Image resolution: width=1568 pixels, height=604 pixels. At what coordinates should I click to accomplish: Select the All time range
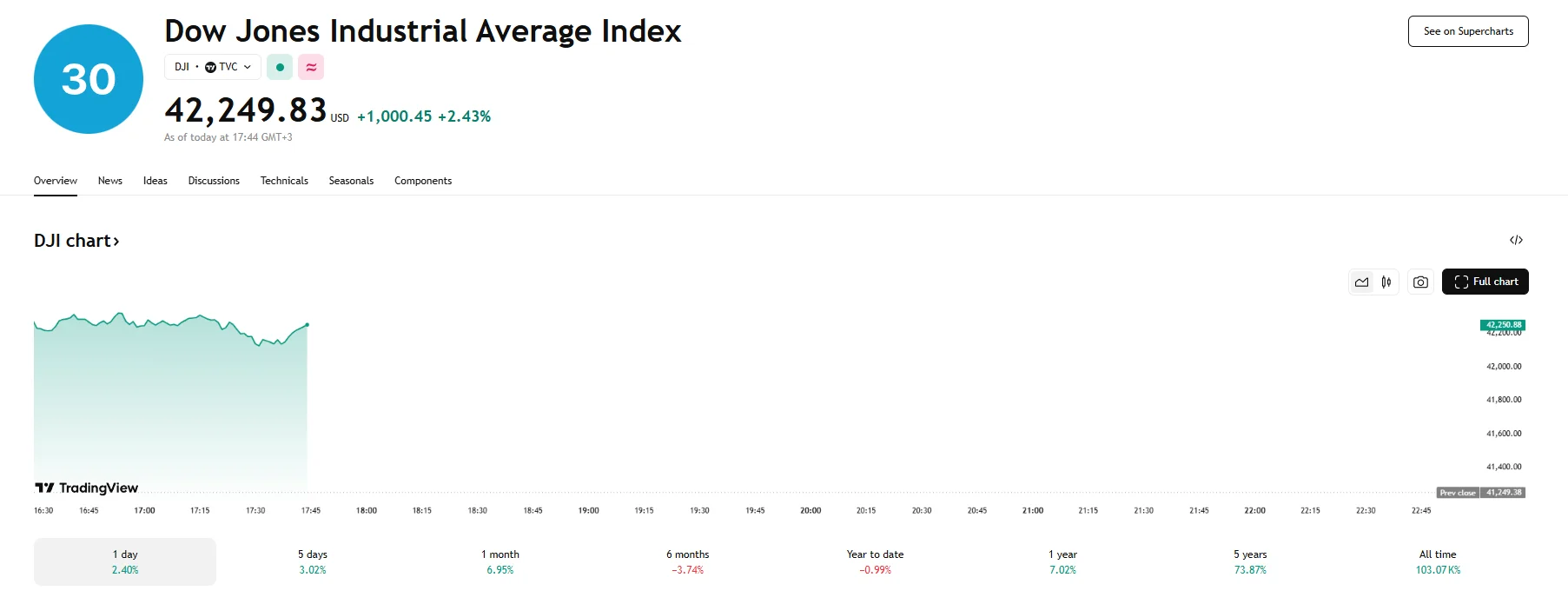[1438, 561]
